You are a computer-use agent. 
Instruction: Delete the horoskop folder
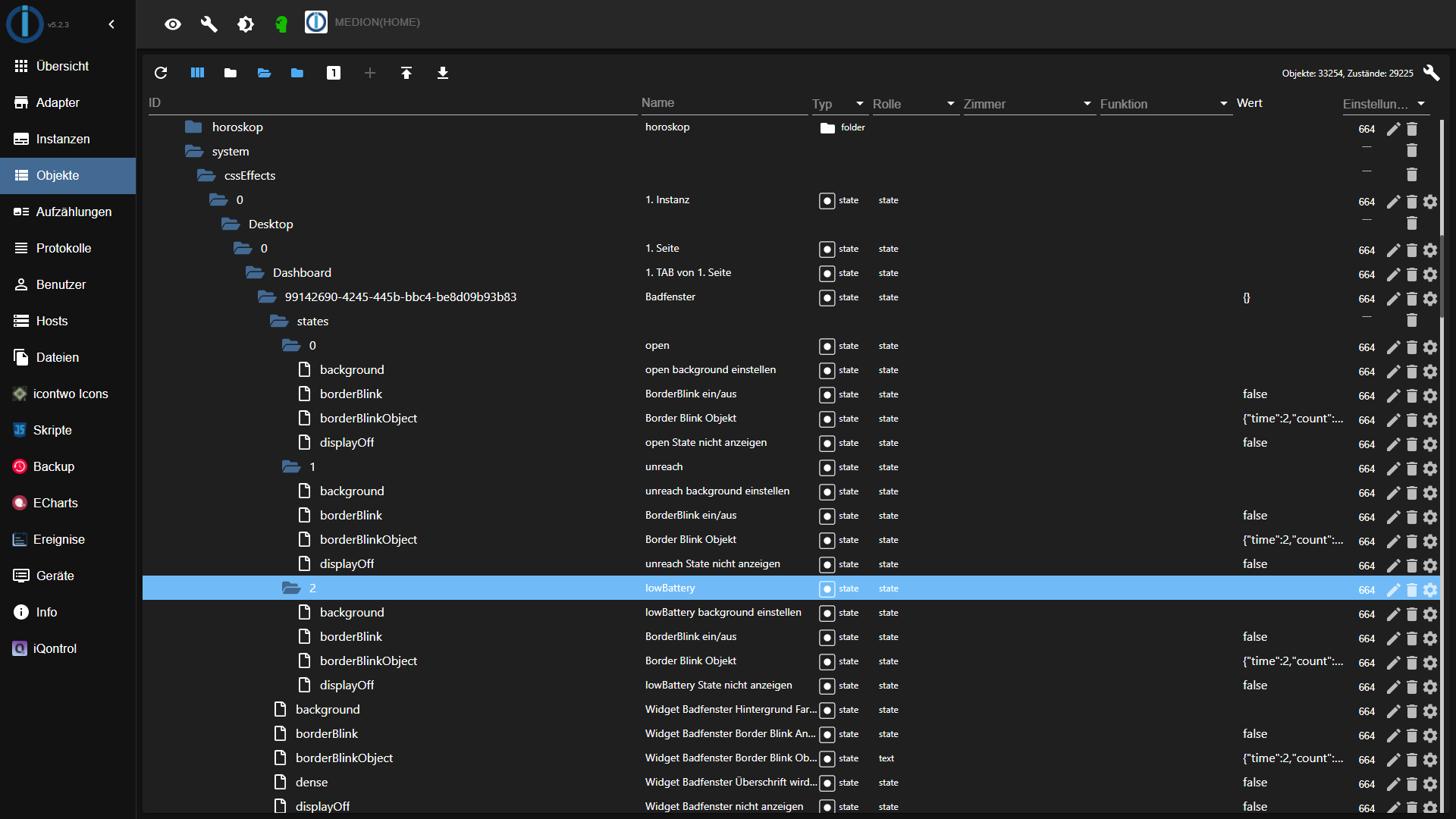tap(1412, 129)
